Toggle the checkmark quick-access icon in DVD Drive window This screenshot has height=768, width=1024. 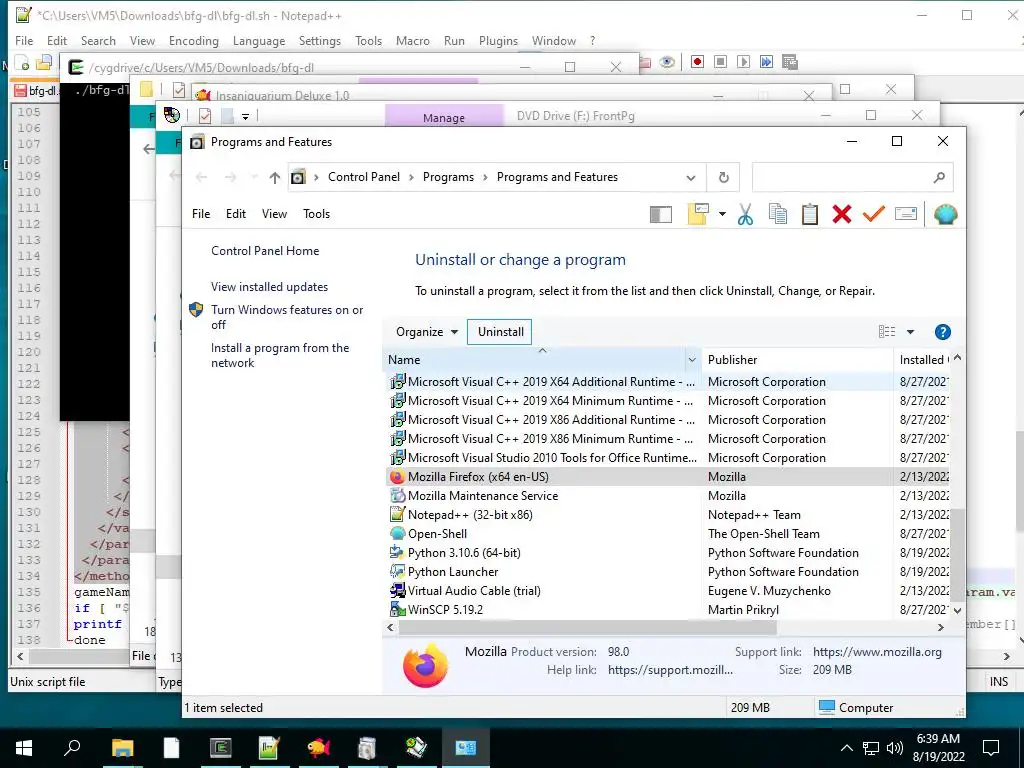(205, 116)
